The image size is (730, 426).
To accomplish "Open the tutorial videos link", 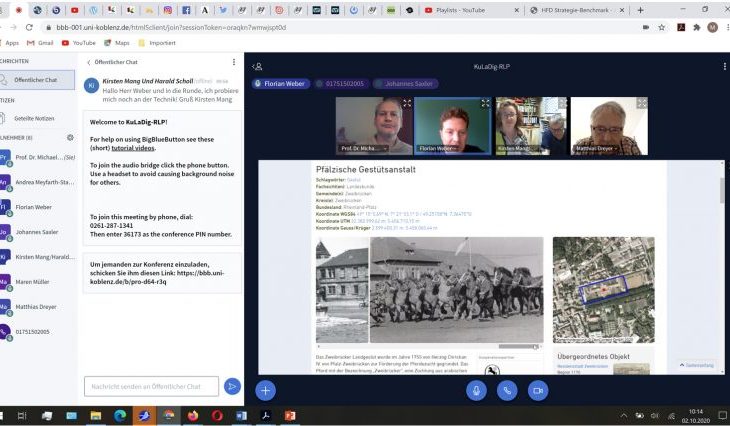I will (133, 147).
